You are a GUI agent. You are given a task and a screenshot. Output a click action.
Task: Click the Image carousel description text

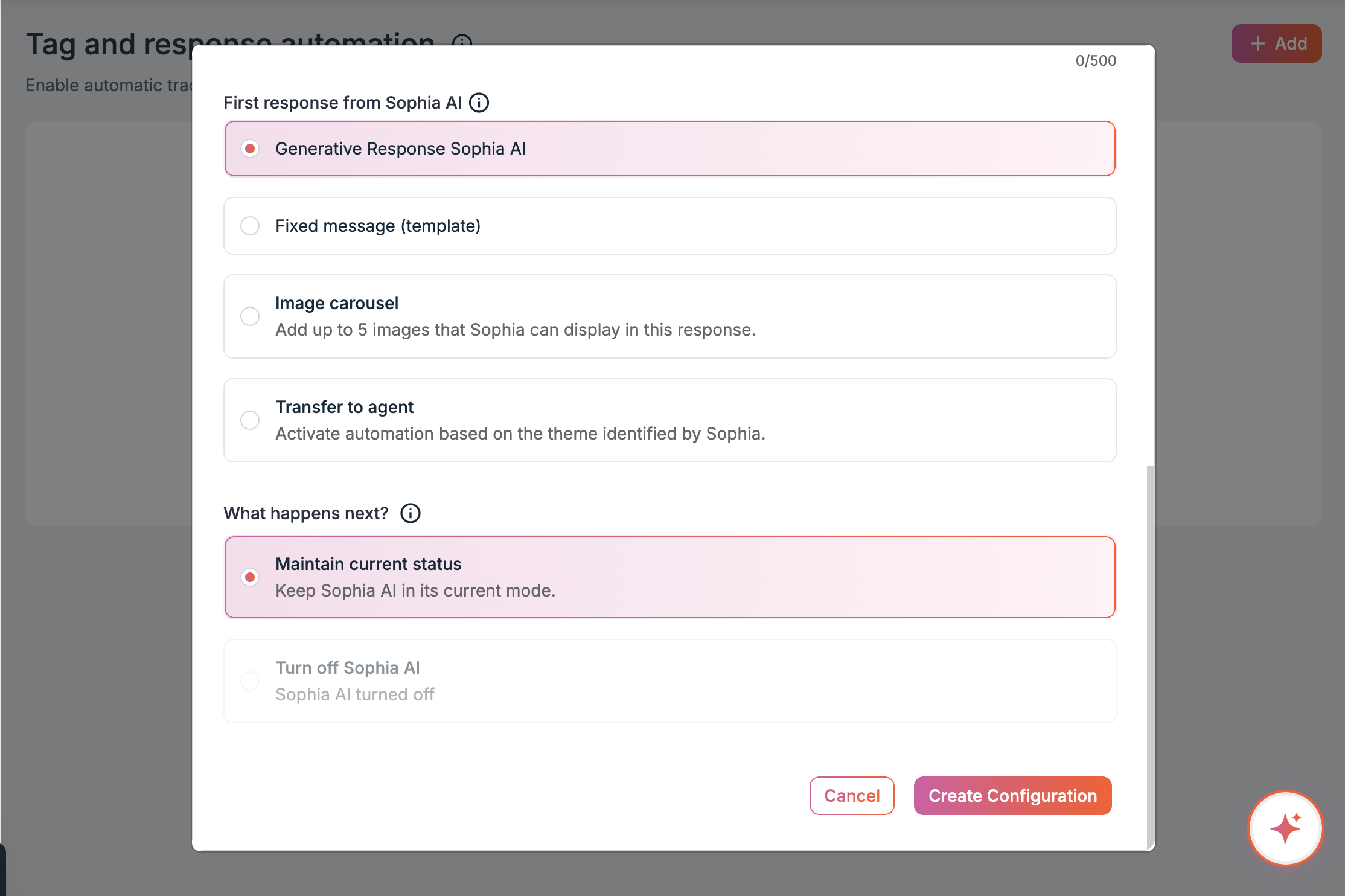(x=516, y=330)
